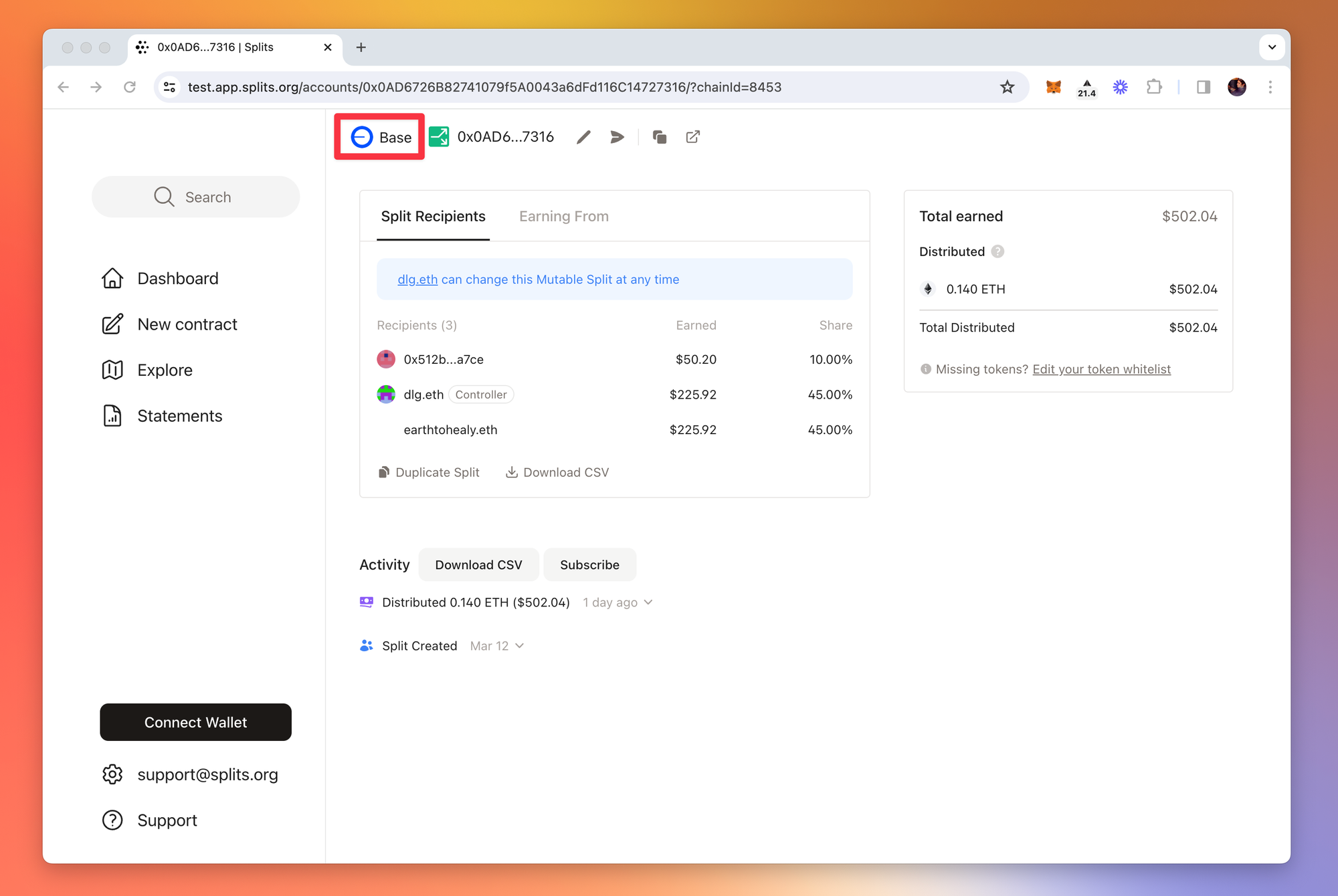Screen dimensions: 1338x896
Task: Click the Distributed help question mark icon
Action: pyautogui.click(x=997, y=251)
